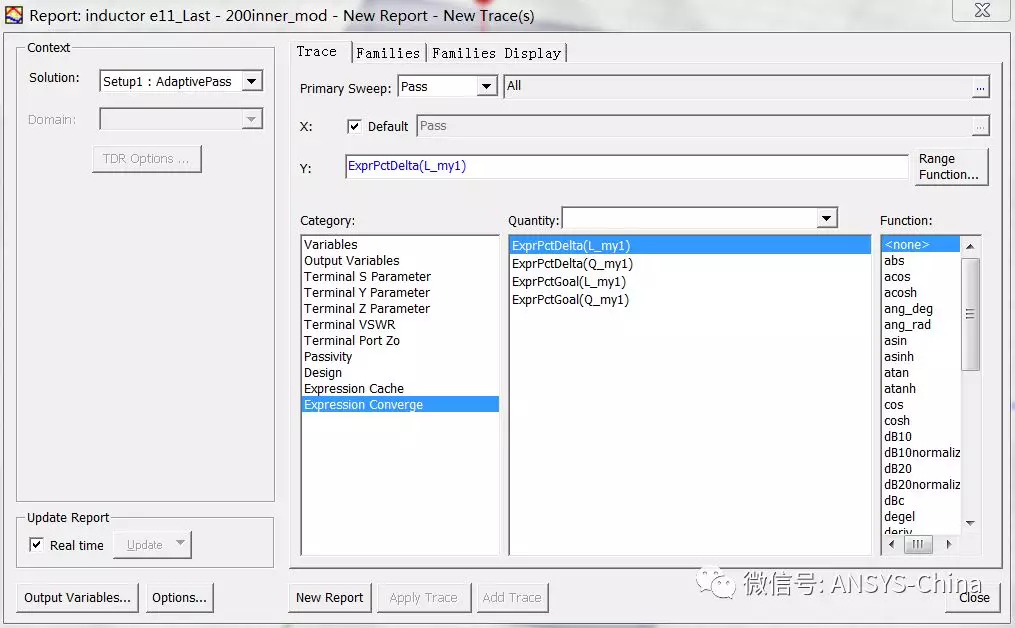Click the function list vertical scrollbar thumb
The width and height of the screenshot is (1015, 628).
[x=970, y=315]
